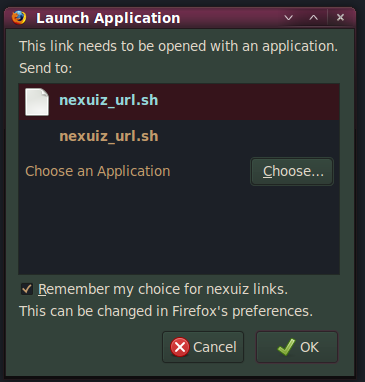The height and width of the screenshot is (382, 365).
Task: Minimize the dialog with the downward chevron
Action: coord(289,18)
